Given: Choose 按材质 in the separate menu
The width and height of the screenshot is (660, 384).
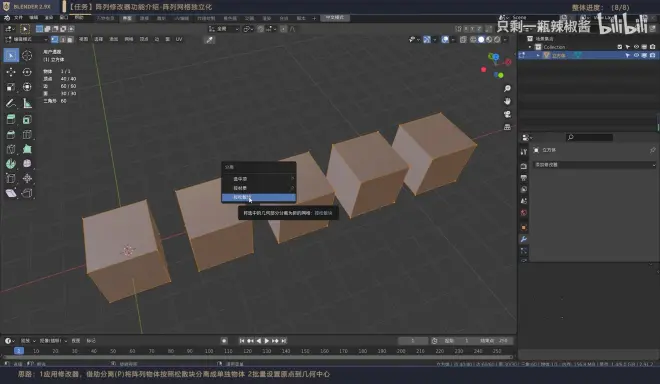Looking at the screenshot, I should coord(259,188).
